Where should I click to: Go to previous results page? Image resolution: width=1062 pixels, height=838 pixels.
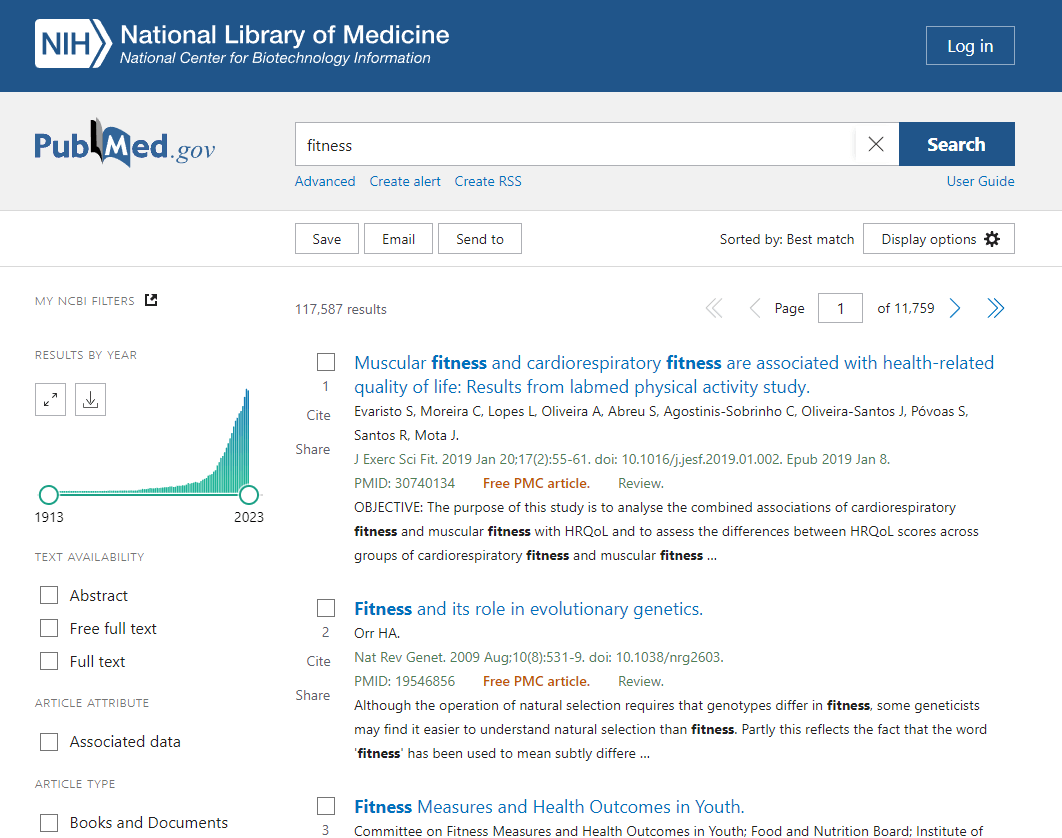click(x=755, y=309)
